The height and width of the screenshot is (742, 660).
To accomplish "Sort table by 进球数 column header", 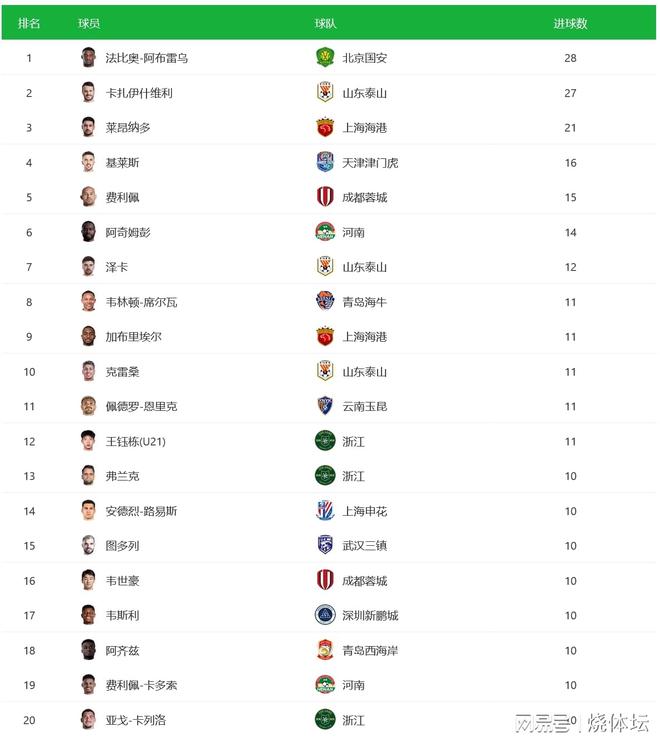I will pyautogui.click(x=570, y=23).
